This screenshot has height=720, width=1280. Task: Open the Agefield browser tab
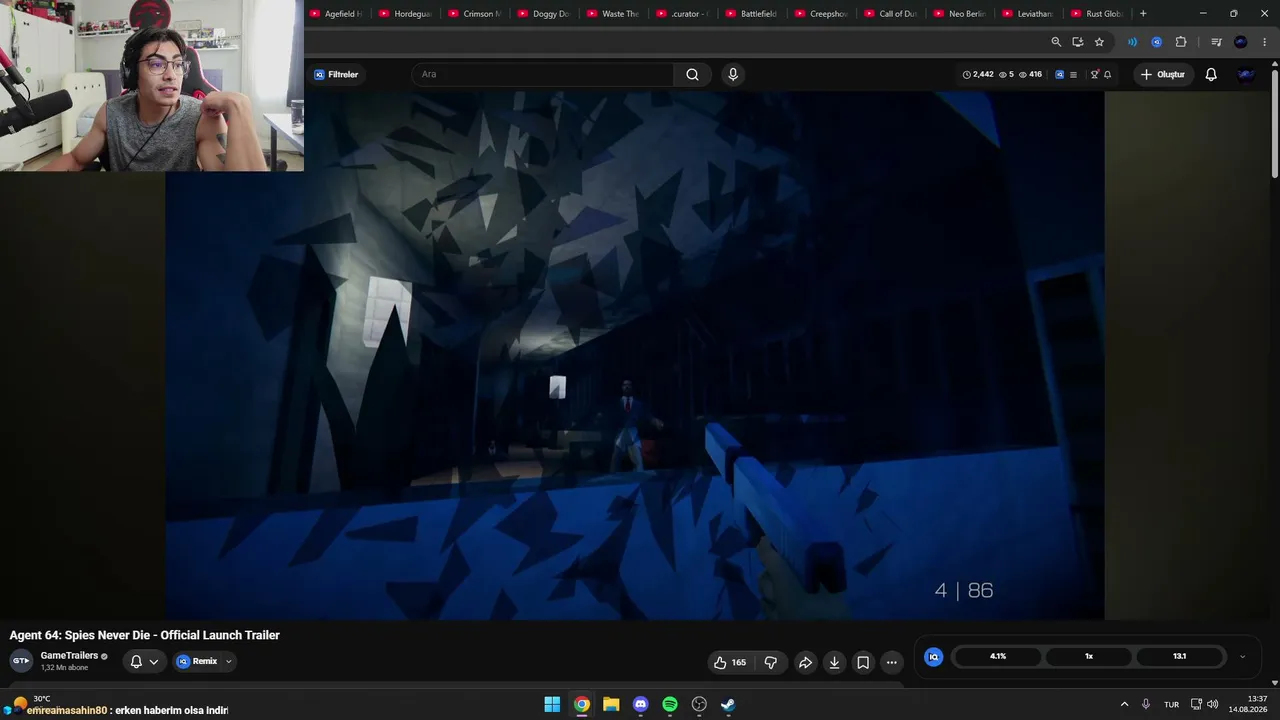click(337, 14)
